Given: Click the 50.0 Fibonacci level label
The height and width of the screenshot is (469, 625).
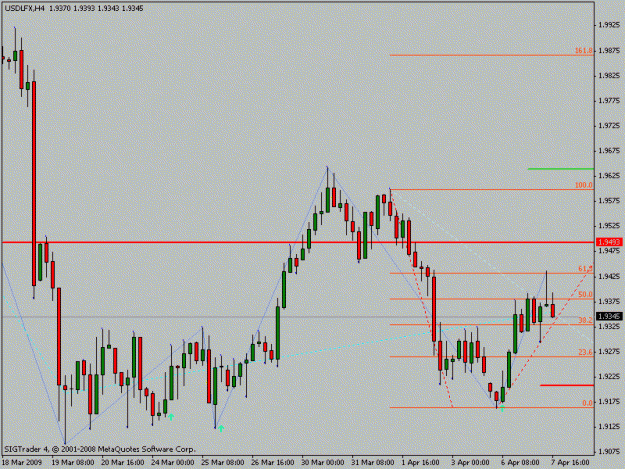Looking at the screenshot, I should (x=586, y=294).
